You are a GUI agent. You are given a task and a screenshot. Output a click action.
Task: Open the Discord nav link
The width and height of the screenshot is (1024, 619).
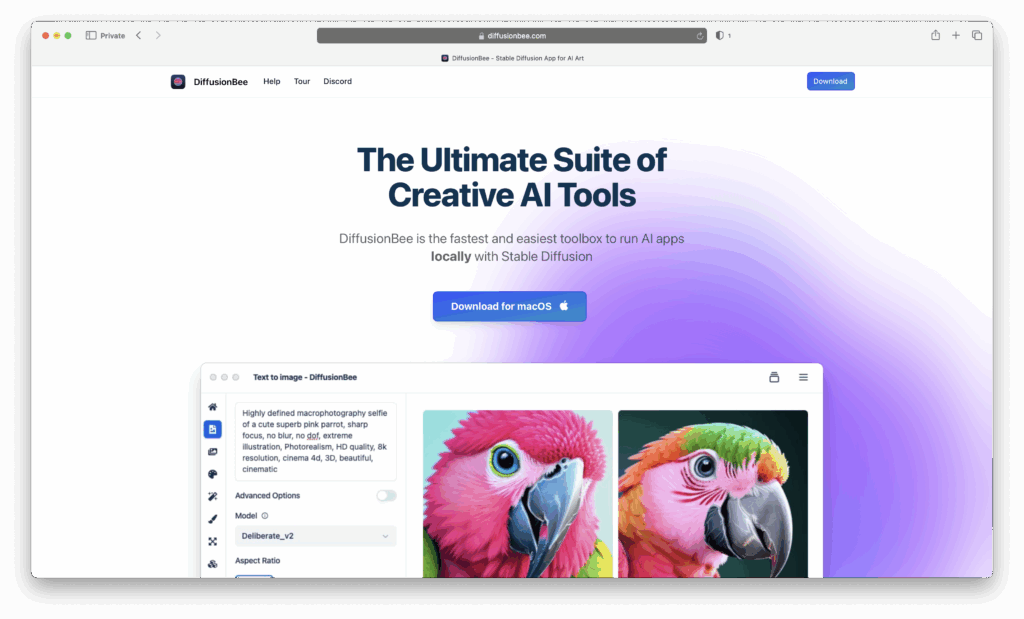(338, 82)
